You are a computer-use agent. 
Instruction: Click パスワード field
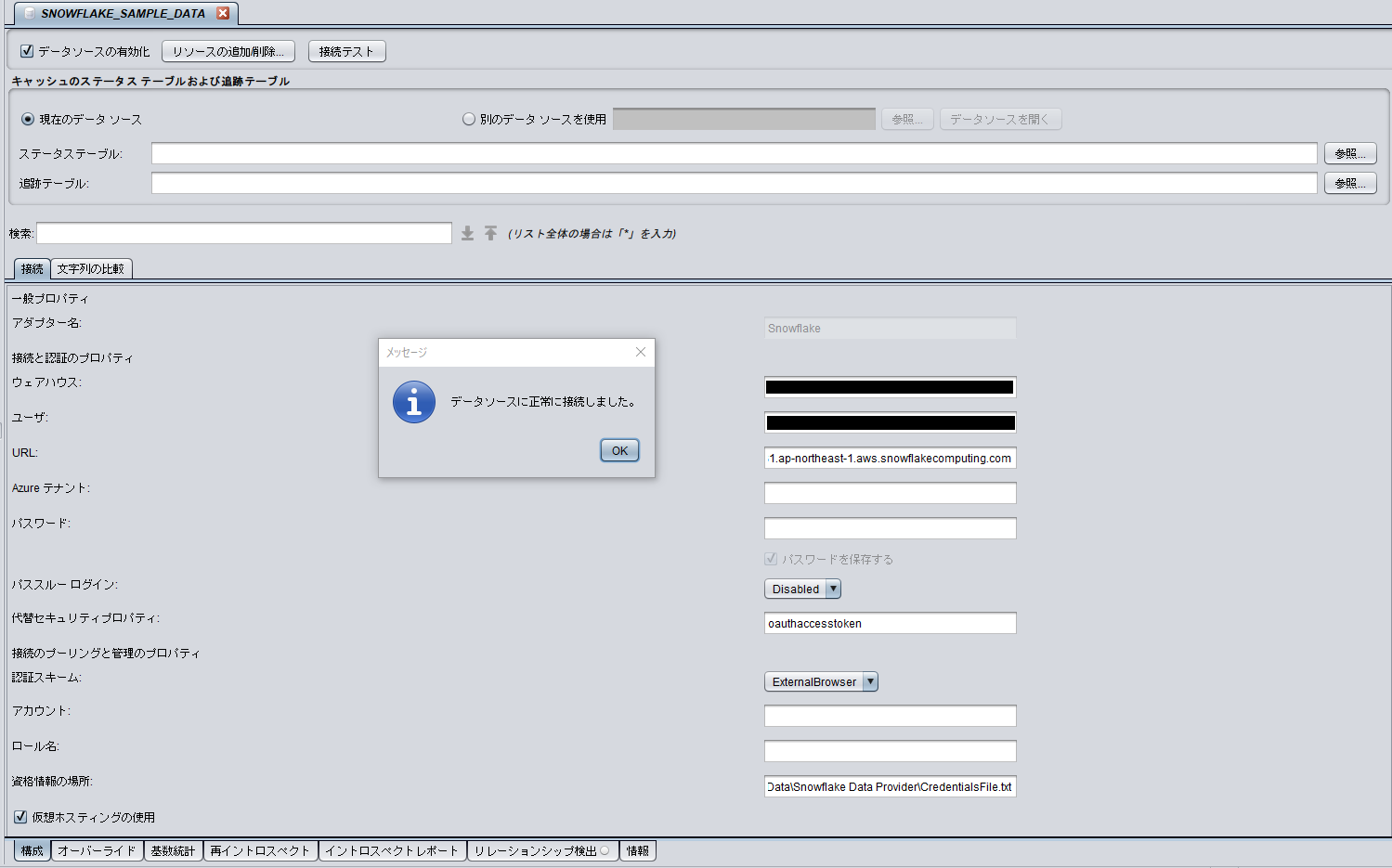coord(891,528)
